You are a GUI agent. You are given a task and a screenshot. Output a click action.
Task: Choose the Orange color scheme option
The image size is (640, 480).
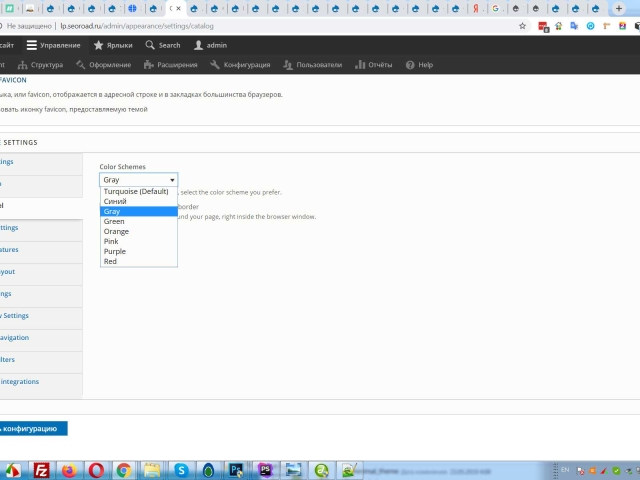pyautogui.click(x=116, y=231)
